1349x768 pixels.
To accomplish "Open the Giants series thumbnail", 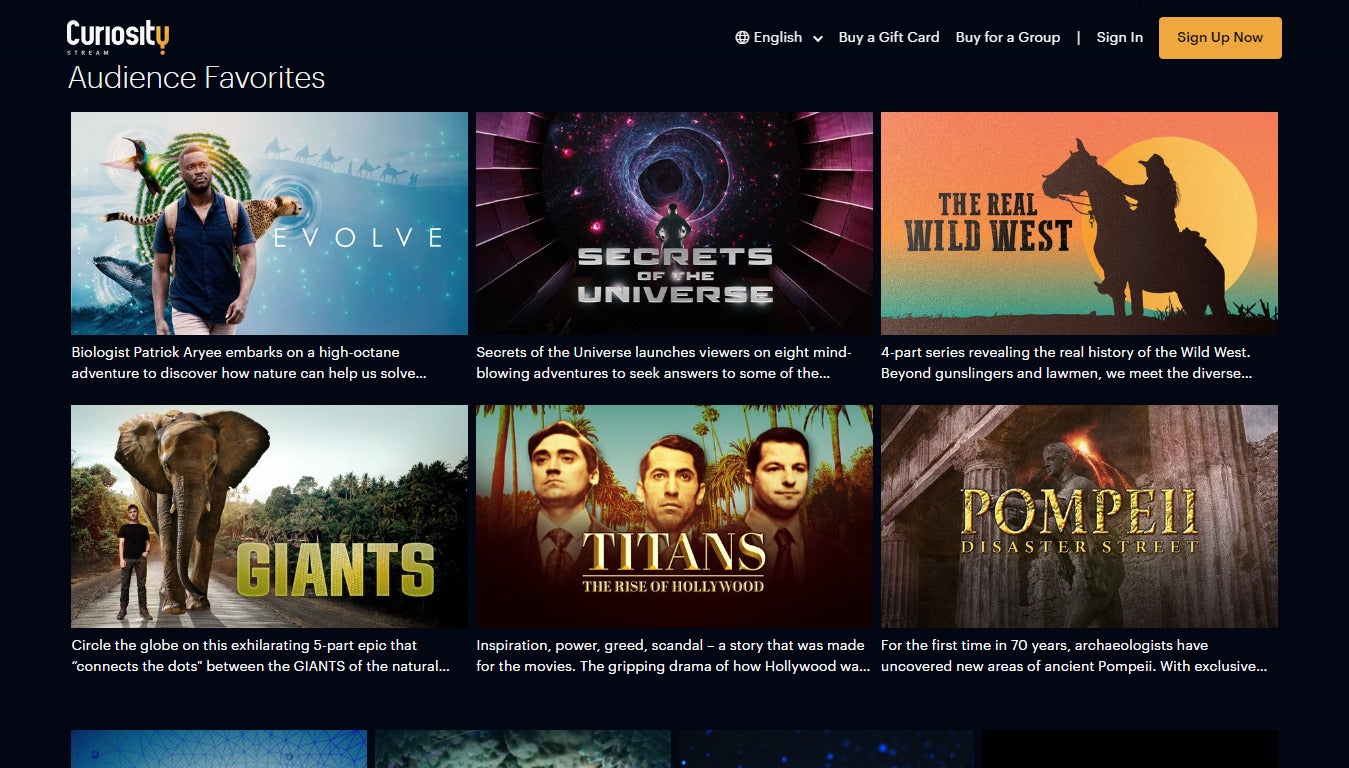I will (269, 516).
